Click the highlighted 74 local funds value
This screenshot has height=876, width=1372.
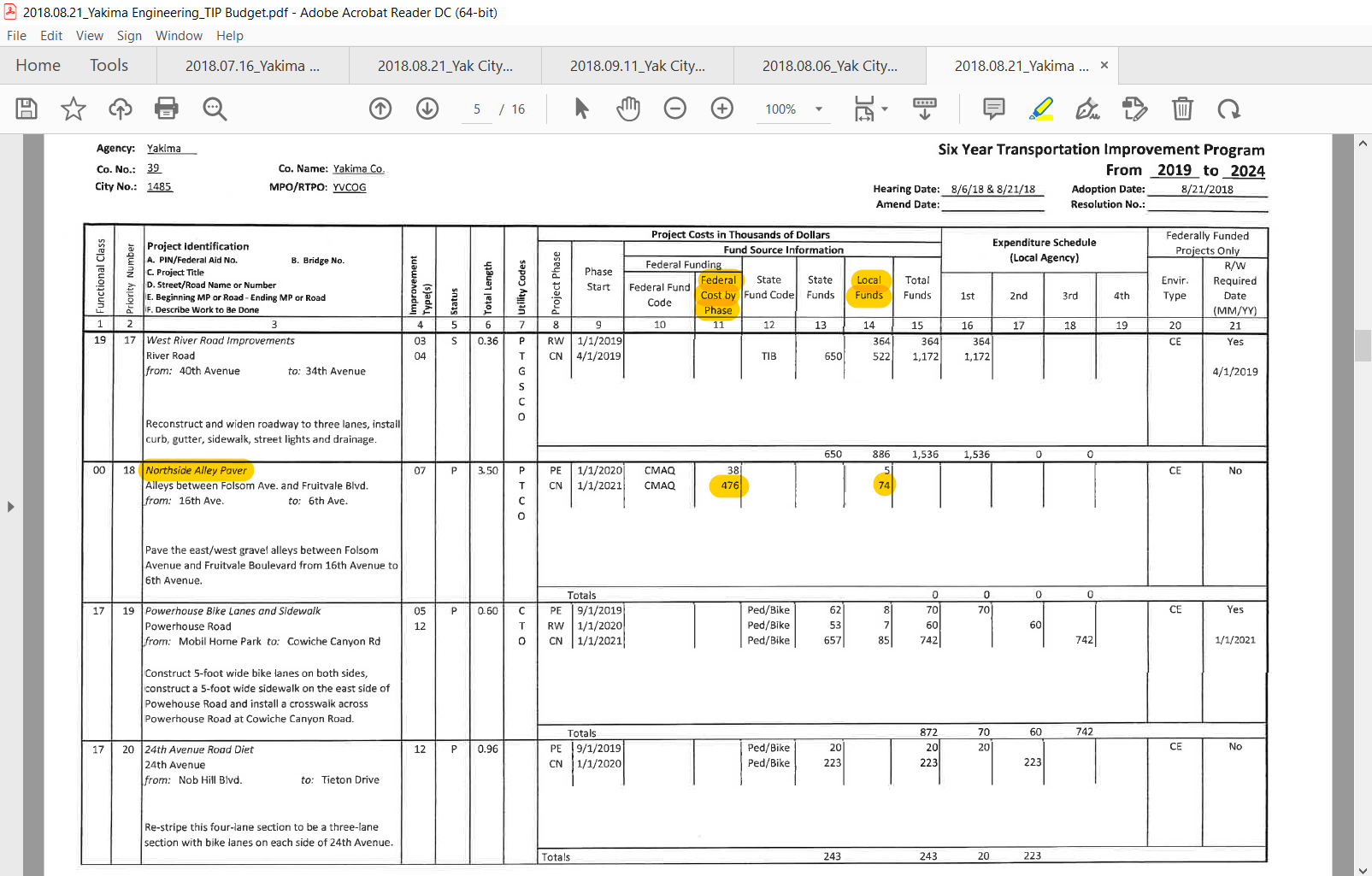(x=884, y=485)
